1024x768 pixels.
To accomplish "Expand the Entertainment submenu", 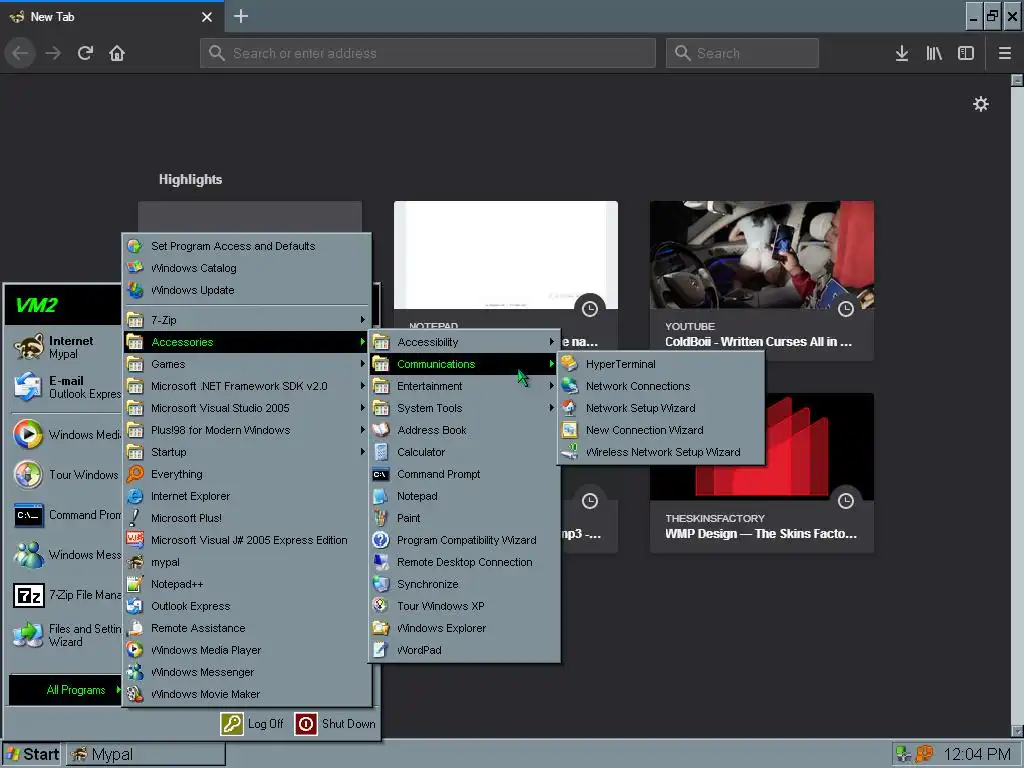I will (x=464, y=386).
